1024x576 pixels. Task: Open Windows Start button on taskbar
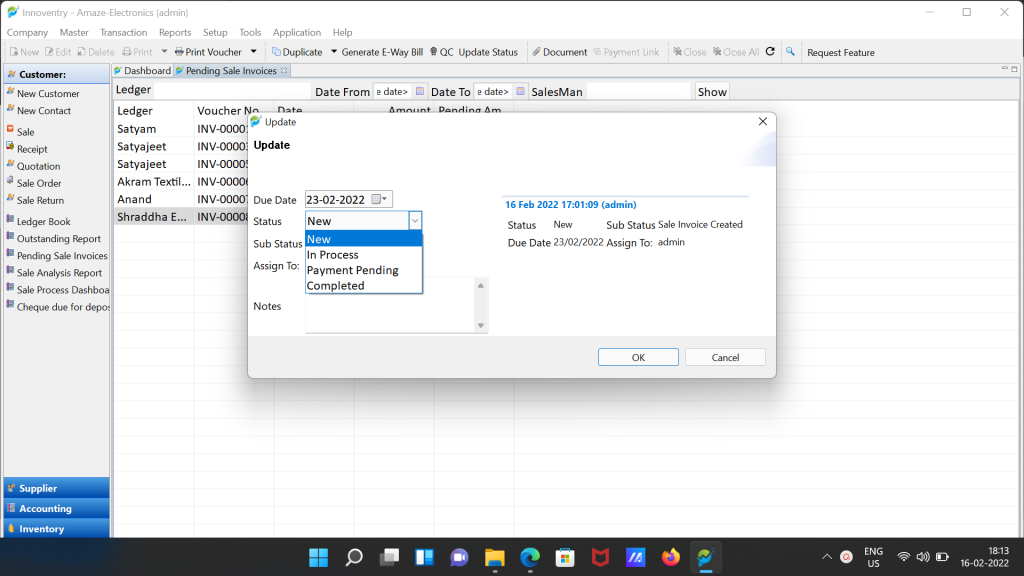[x=319, y=557]
